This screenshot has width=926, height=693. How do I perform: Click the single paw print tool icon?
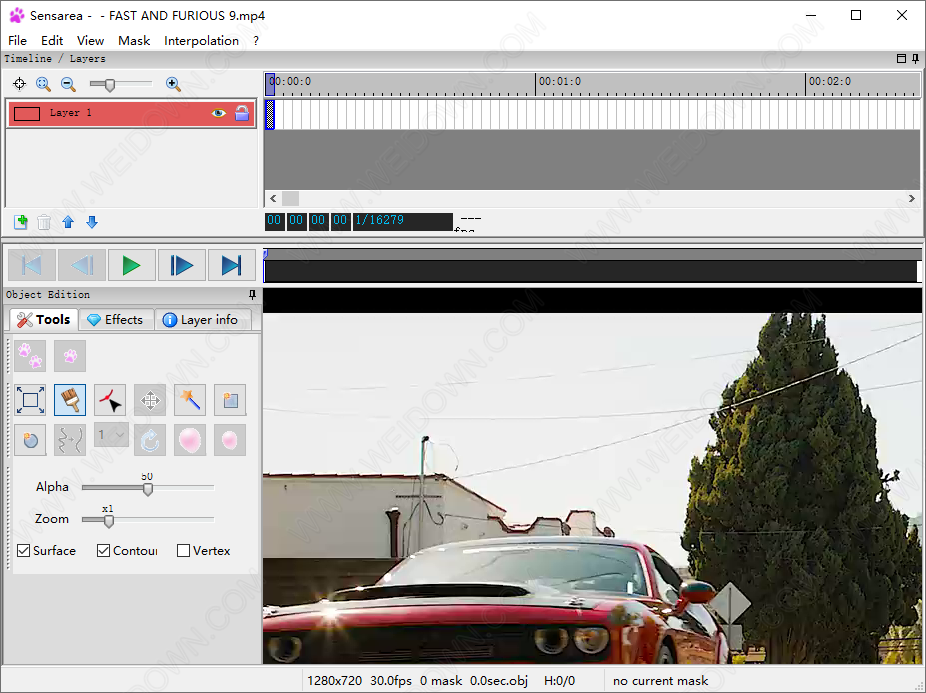70,356
